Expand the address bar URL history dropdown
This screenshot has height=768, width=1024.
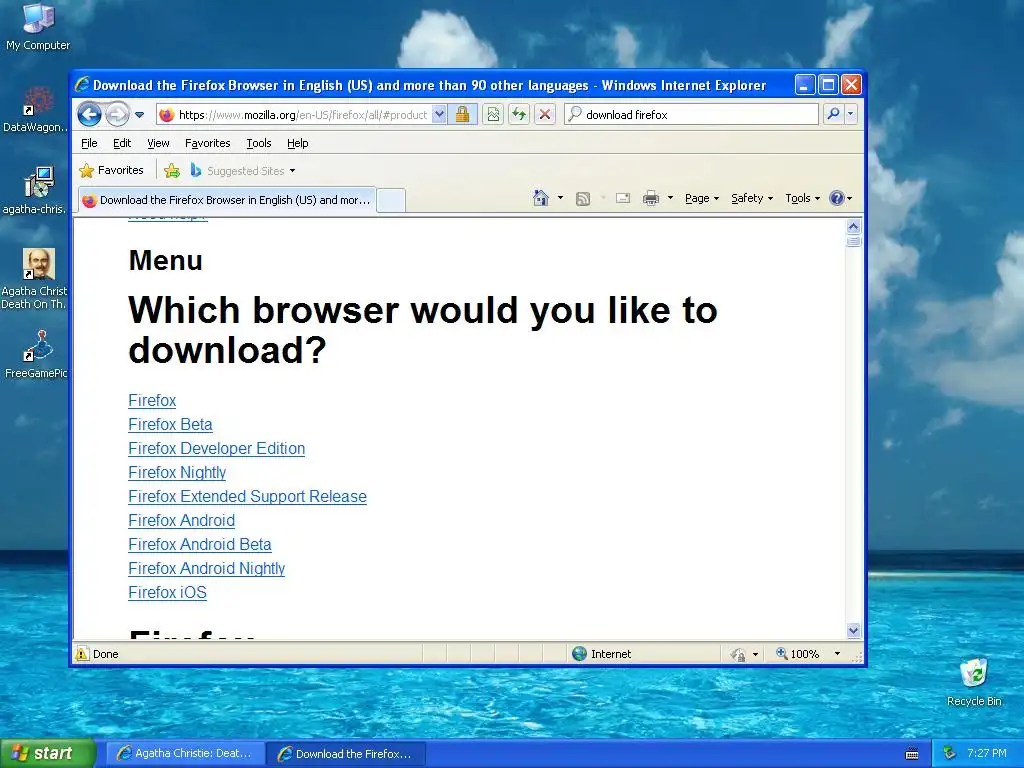[440, 115]
